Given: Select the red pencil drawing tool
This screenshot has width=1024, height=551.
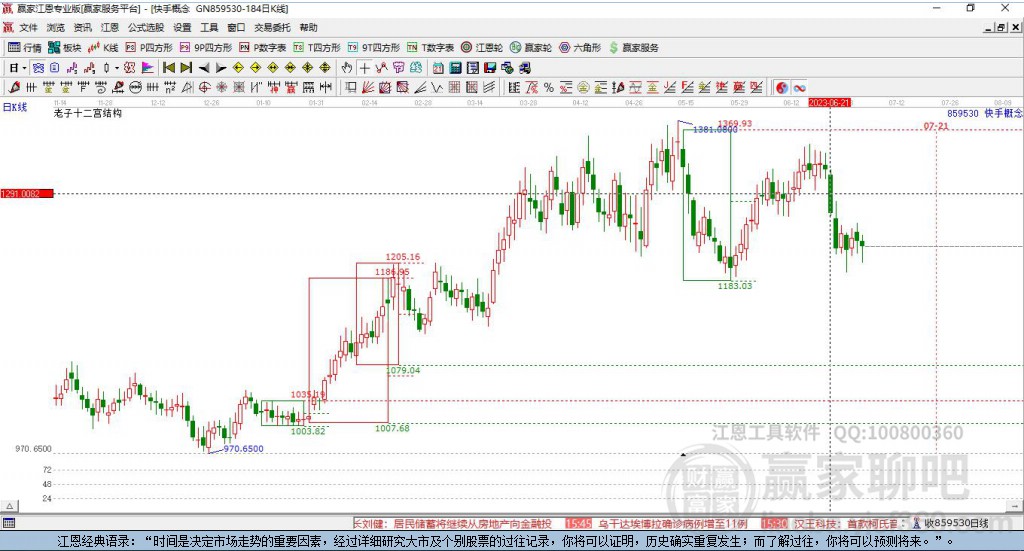Looking at the screenshot, I should (x=14, y=87).
